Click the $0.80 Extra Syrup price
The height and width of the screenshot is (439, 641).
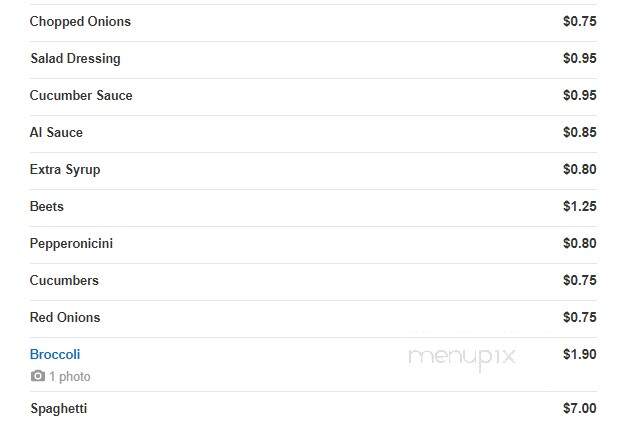coord(580,169)
